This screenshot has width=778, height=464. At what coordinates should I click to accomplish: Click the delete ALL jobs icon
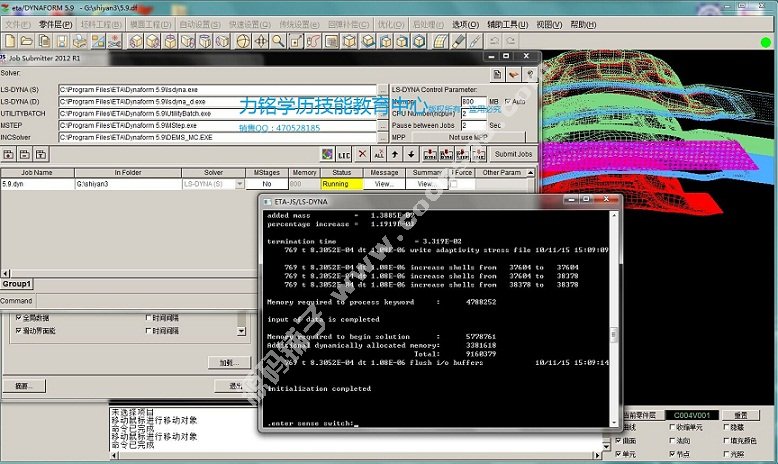(379, 154)
